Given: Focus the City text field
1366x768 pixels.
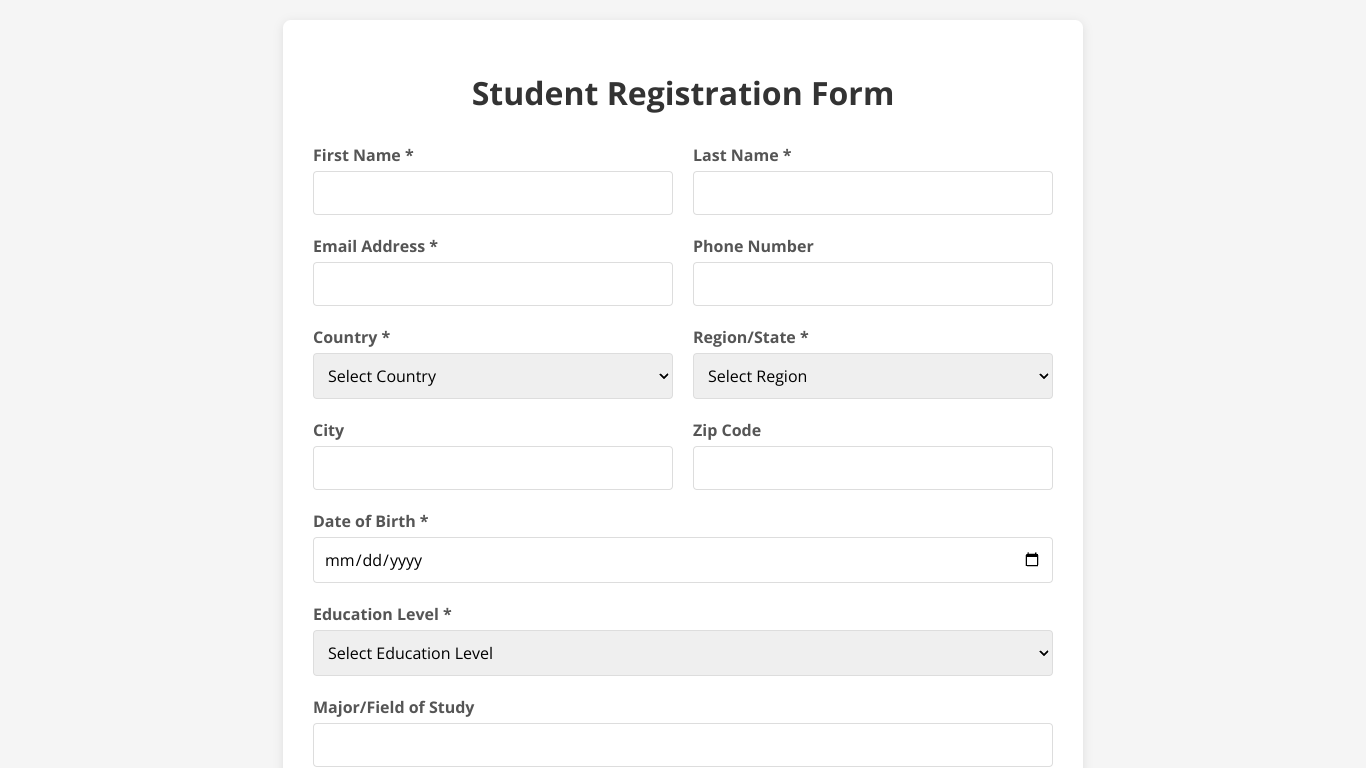Looking at the screenshot, I should coord(492,468).
